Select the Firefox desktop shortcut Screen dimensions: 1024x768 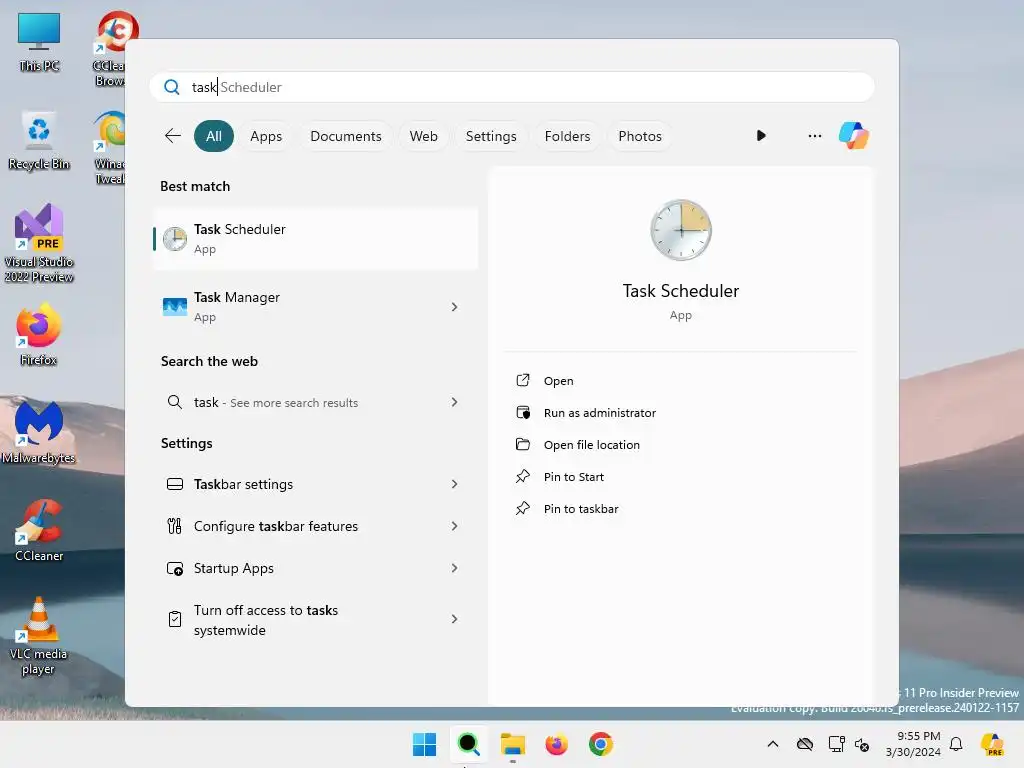tap(39, 334)
